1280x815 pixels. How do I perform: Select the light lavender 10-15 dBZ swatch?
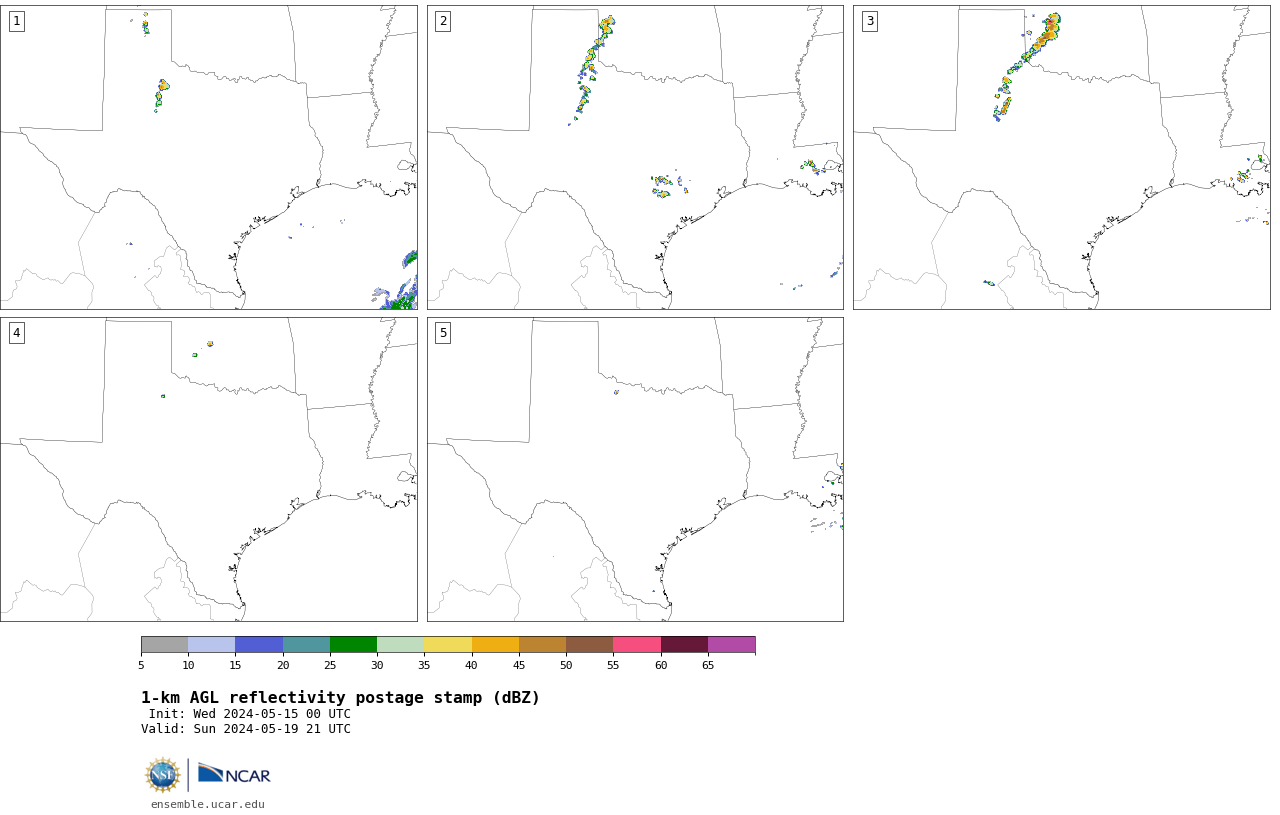pos(212,644)
